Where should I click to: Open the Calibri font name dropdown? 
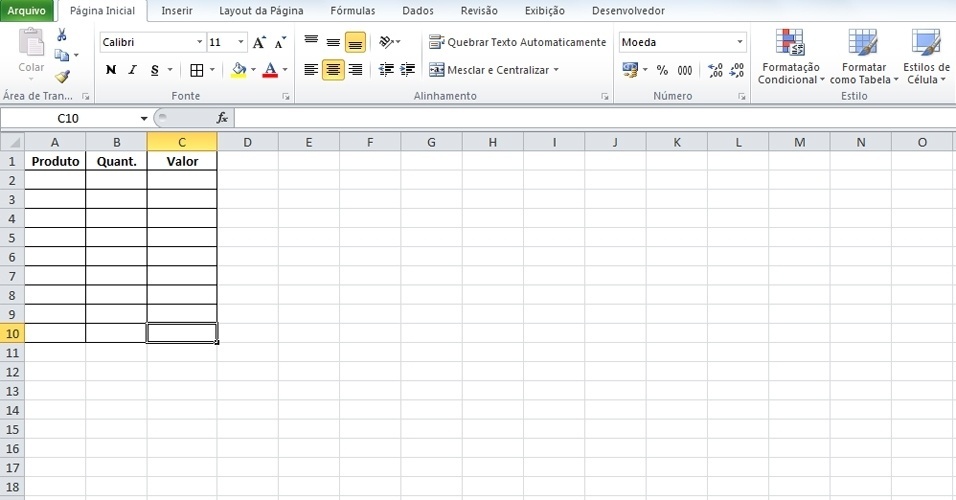click(x=199, y=42)
